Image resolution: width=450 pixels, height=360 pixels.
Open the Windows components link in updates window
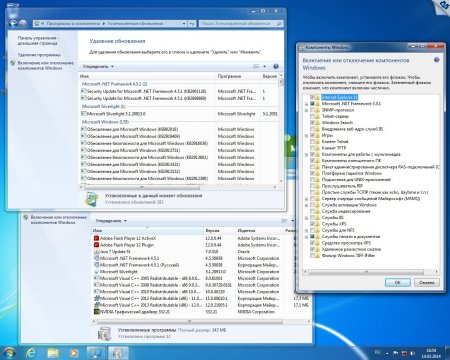tap(46, 65)
